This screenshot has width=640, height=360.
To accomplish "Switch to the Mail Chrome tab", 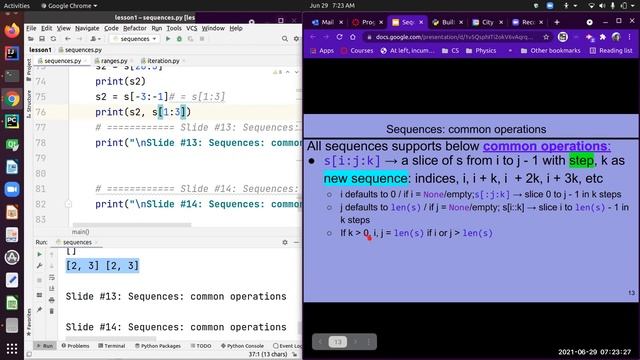I will point(327,22).
